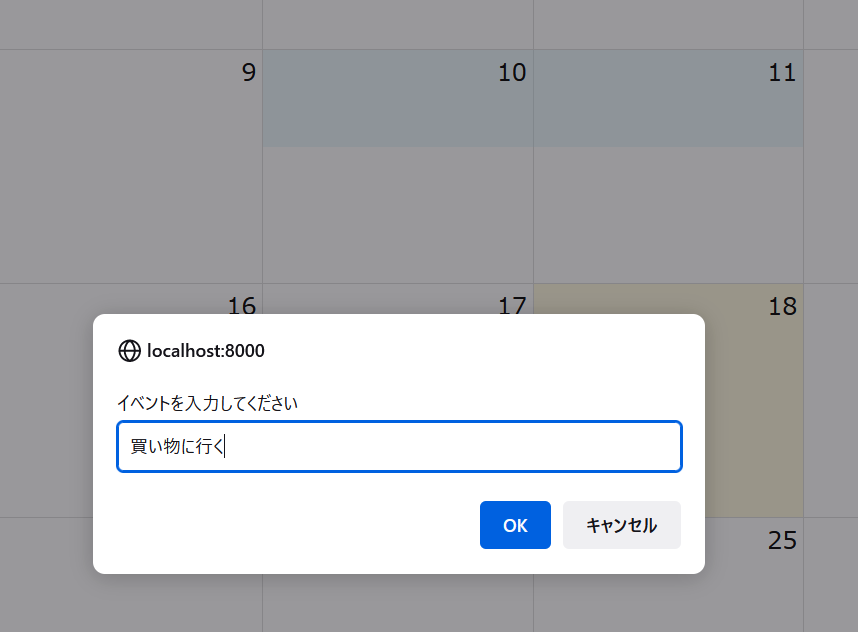
Task: Dismiss the prompt with キャンセル button
Action: [x=622, y=525]
